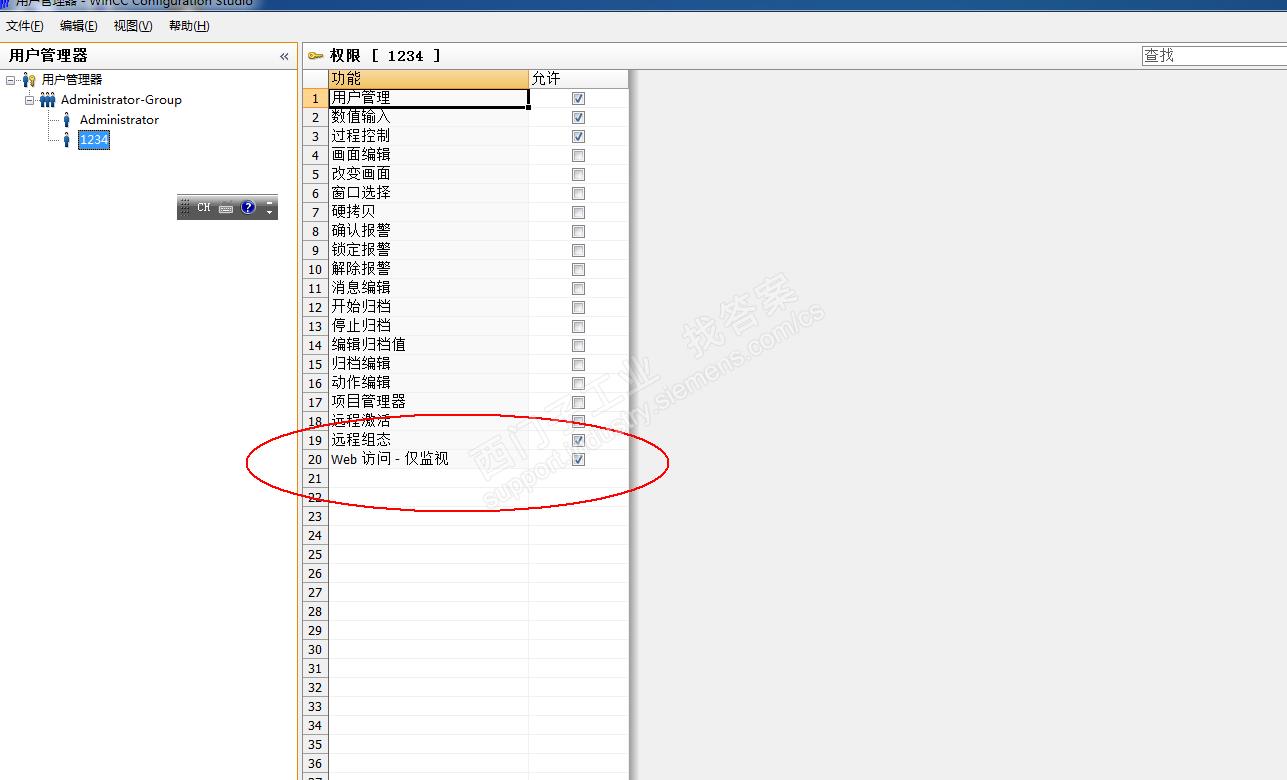The image size is (1287, 780).
Task: Click the 查找 search field
Action: tap(1214, 56)
